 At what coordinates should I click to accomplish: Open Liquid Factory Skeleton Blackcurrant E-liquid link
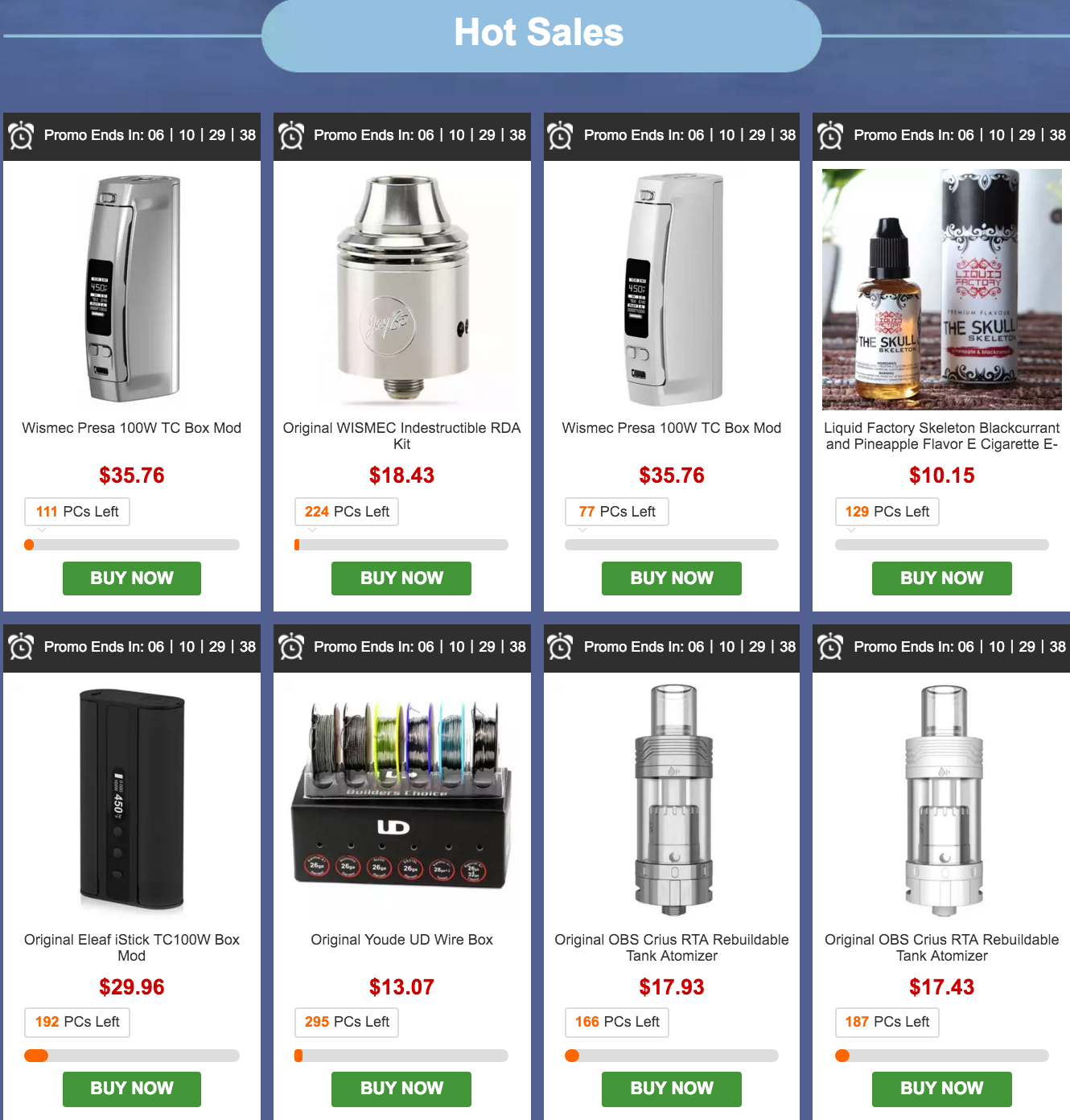coord(942,436)
